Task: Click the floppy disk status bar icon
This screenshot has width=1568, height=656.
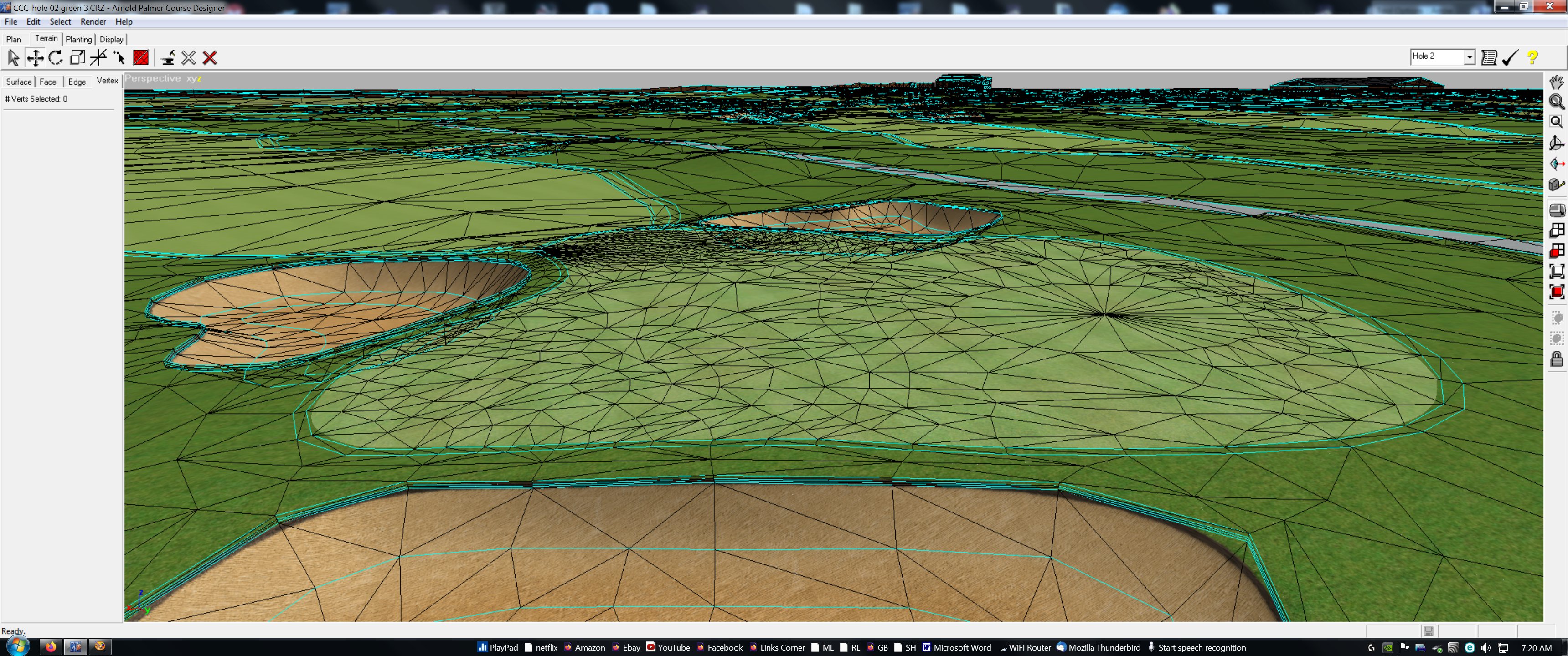Action: click(x=1429, y=631)
